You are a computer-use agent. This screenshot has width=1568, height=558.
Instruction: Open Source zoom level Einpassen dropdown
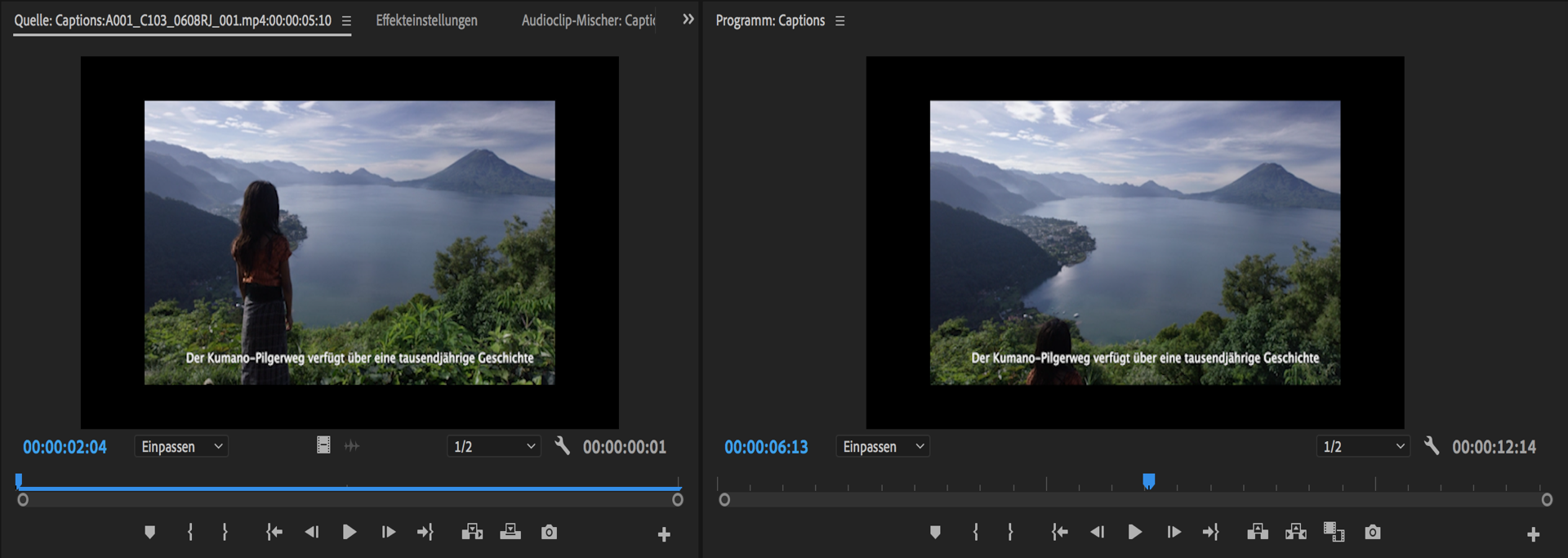click(x=181, y=446)
